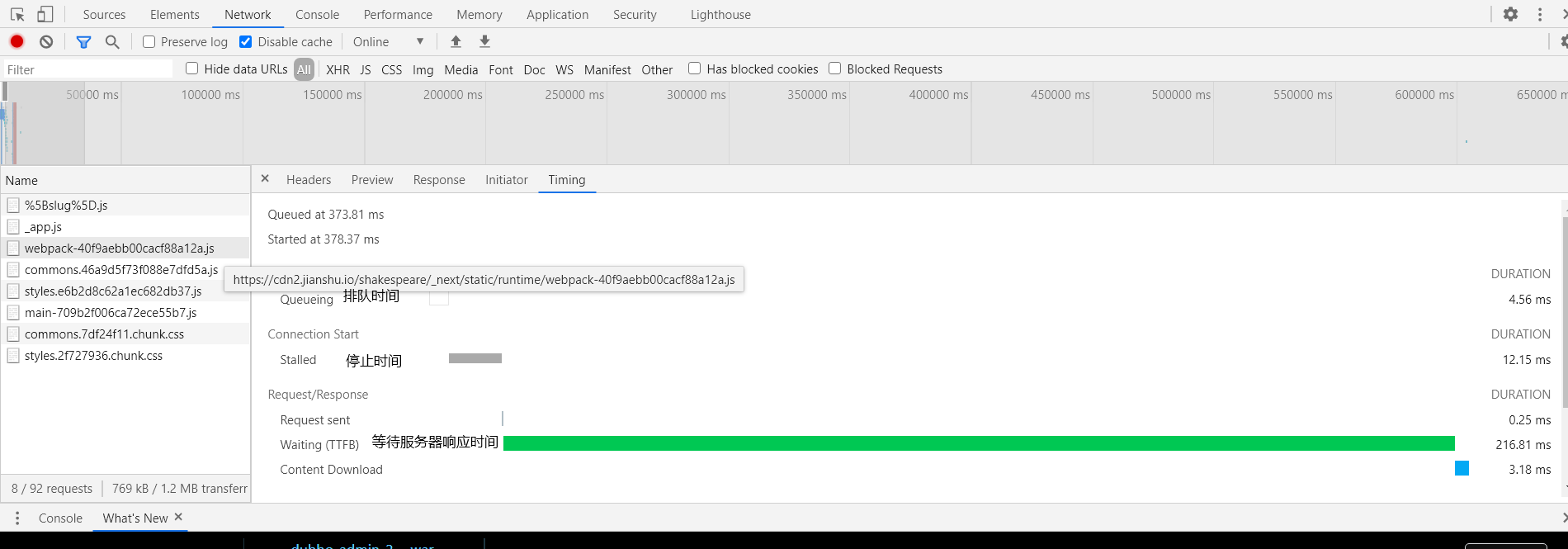Activate the inspect element picker icon

(x=17, y=14)
